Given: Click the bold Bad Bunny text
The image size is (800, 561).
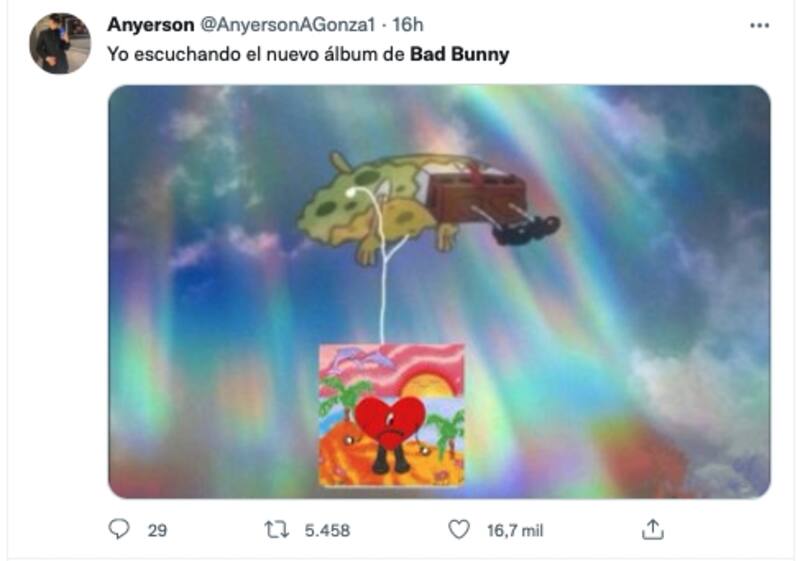Looking at the screenshot, I should (x=459, y=54).
